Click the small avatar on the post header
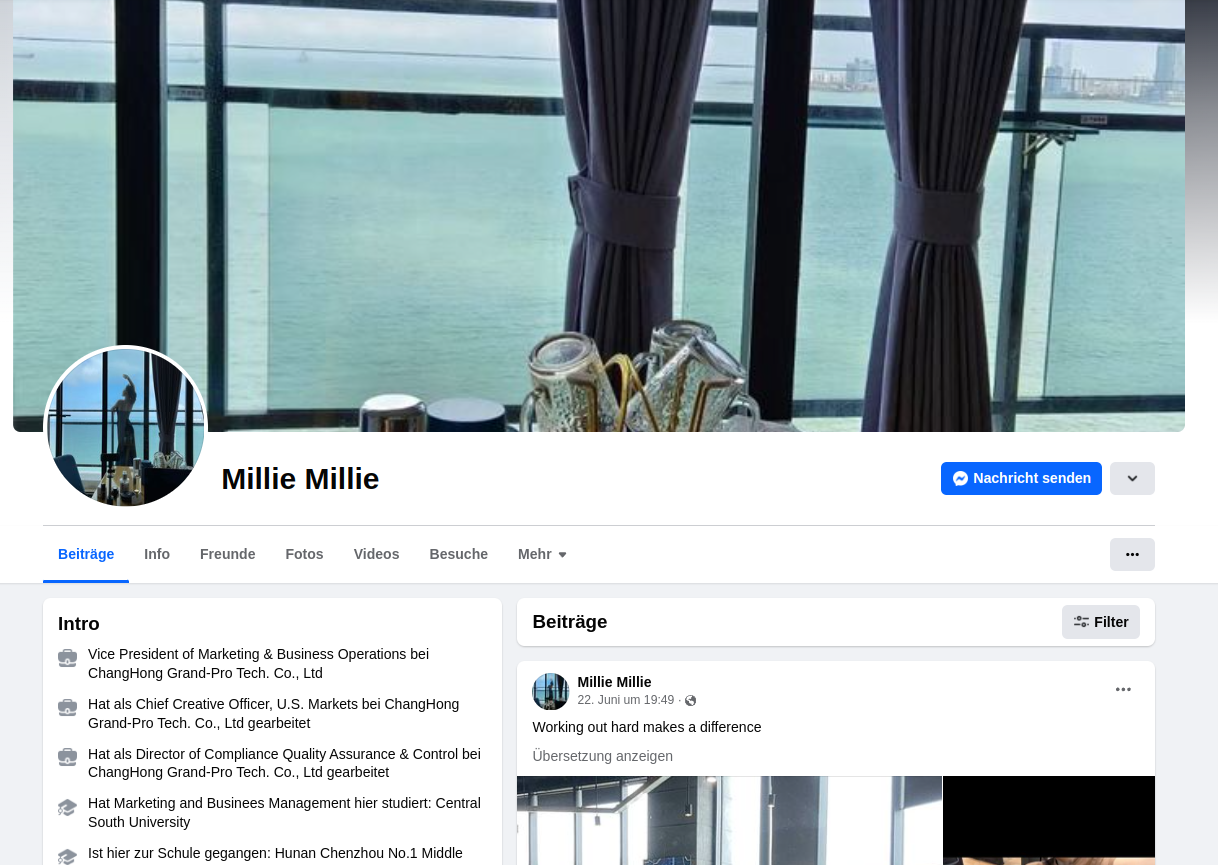 [x=551, y=691]
